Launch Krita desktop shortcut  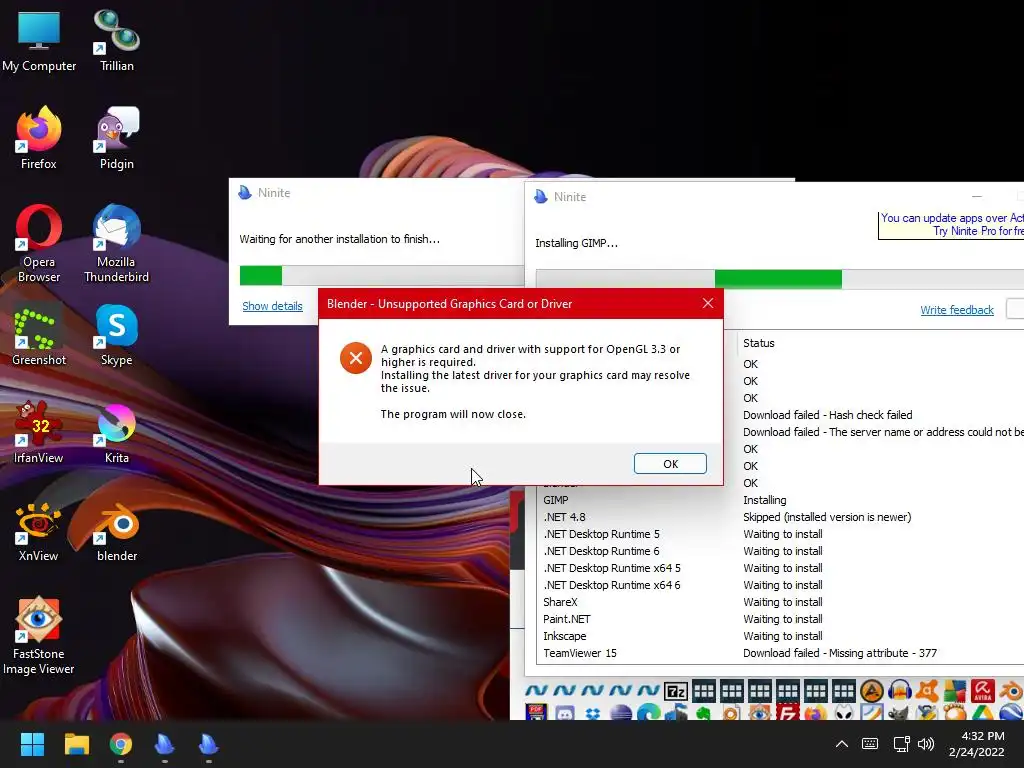click(x=117, y=432)
